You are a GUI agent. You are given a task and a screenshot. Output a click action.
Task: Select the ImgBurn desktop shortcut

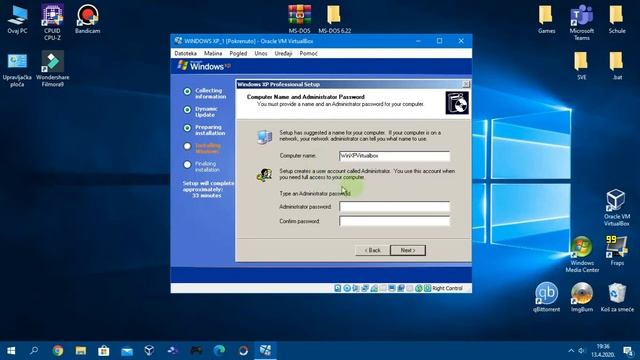pyautogui.click(x=582, y=297)
